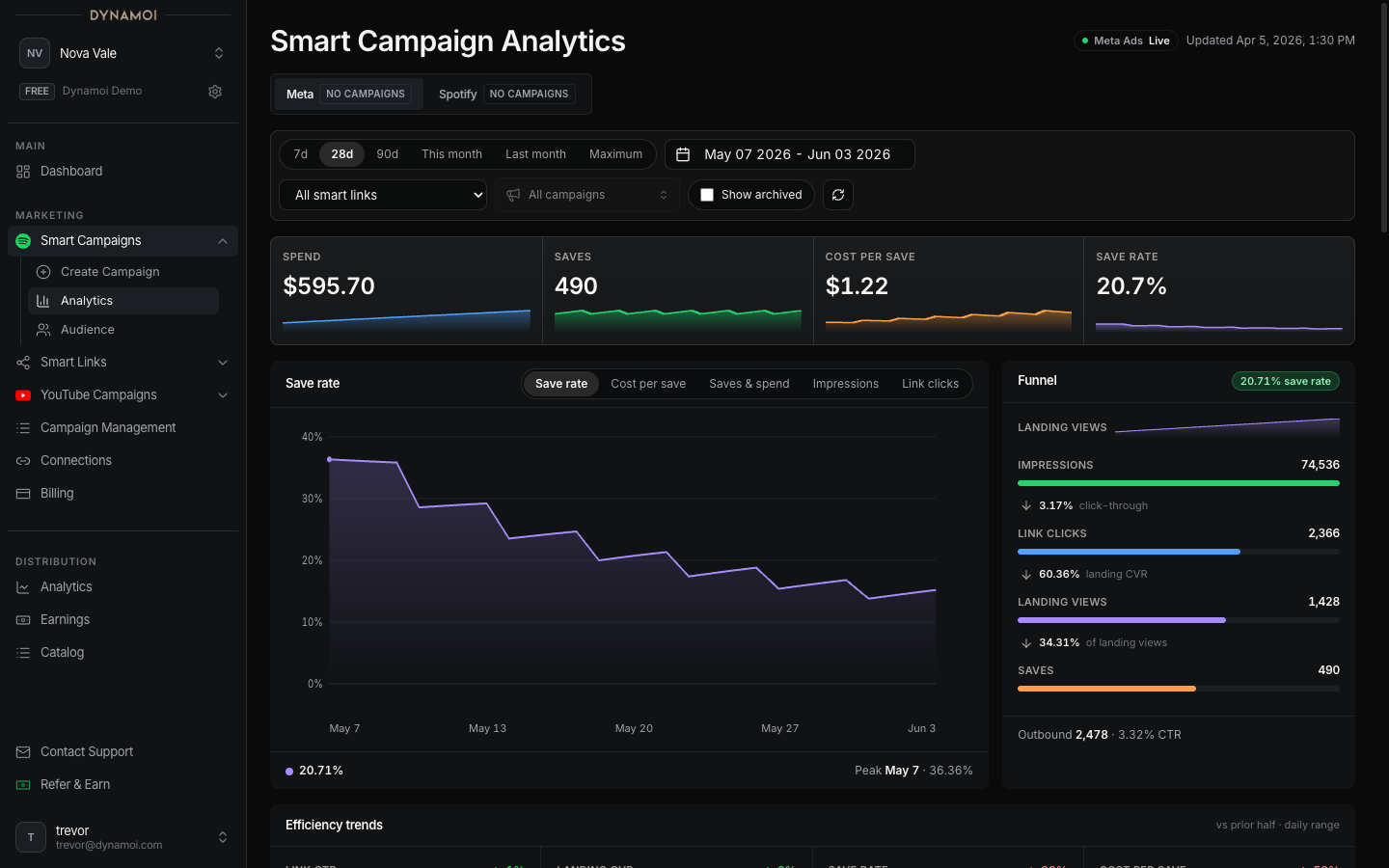Click the people icon for Audience
1389x868 pixels.
click(x=43, y=330)
